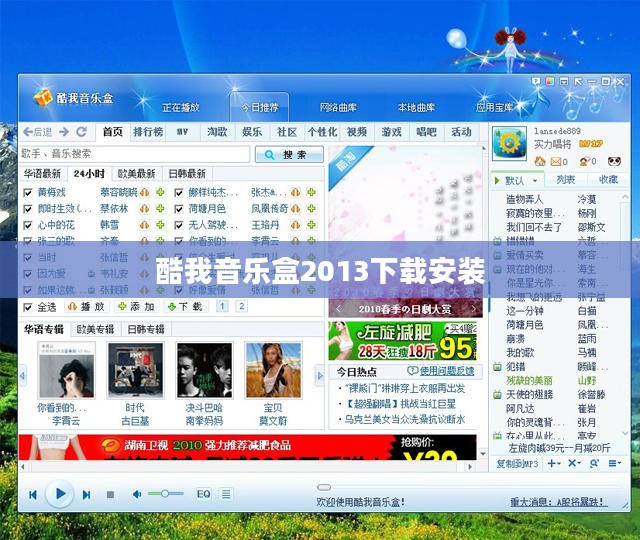Click user avatar gear image

(x=509, y=143)
